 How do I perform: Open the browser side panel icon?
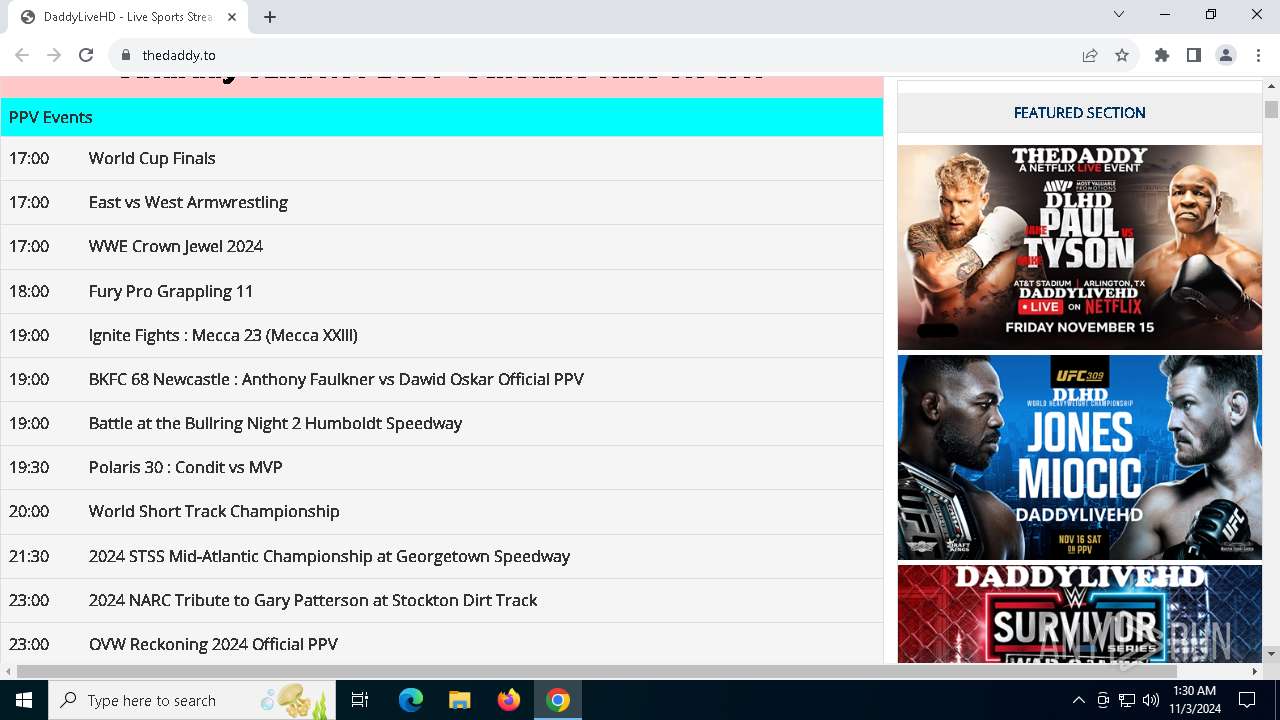1194,55
